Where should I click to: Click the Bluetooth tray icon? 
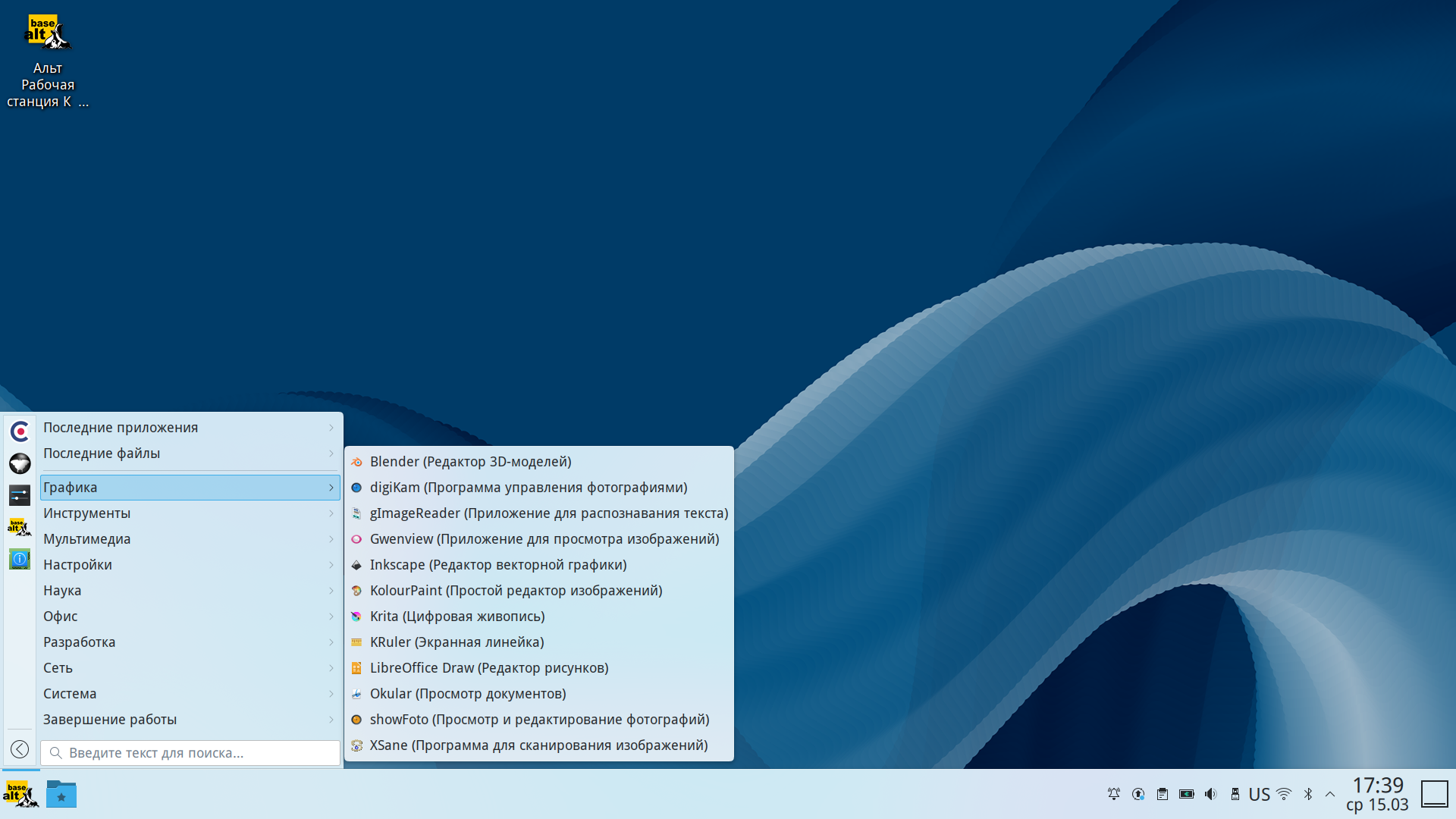[x=1308, y=794]
